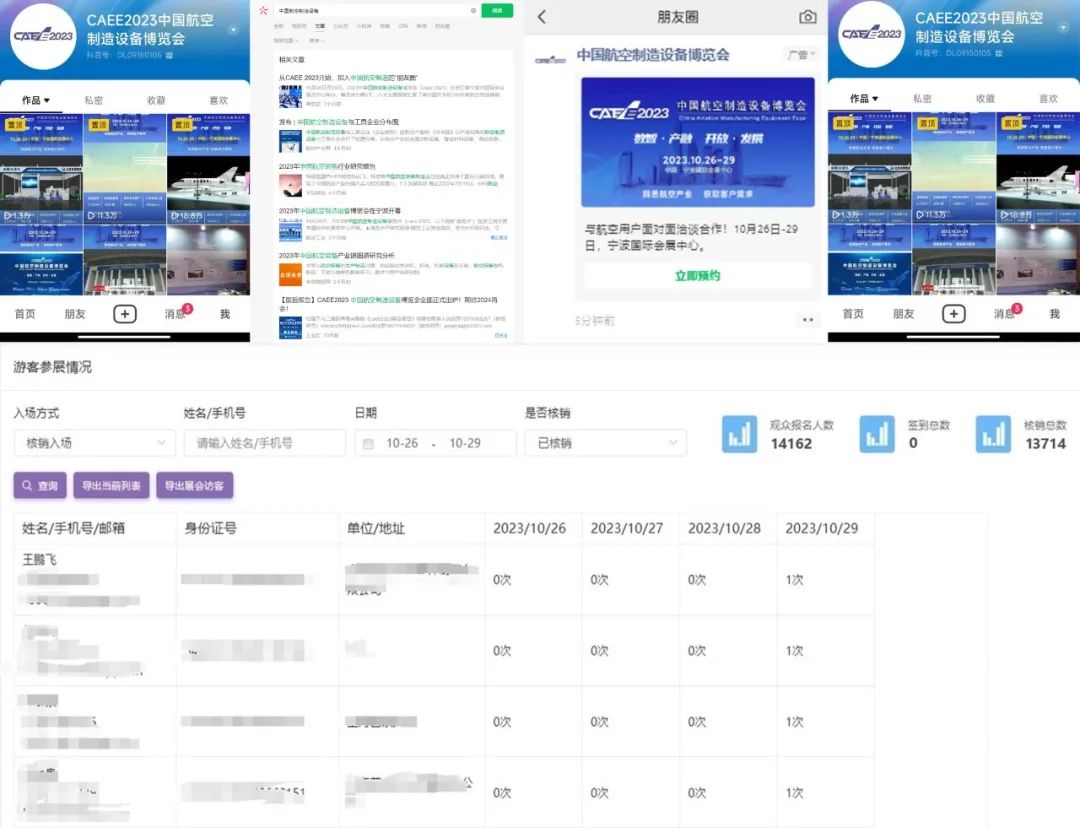Open the 入场方式 dropdown showing 核销入场
The height and width of the screenshot is (828, 1080).
point(94,443)
